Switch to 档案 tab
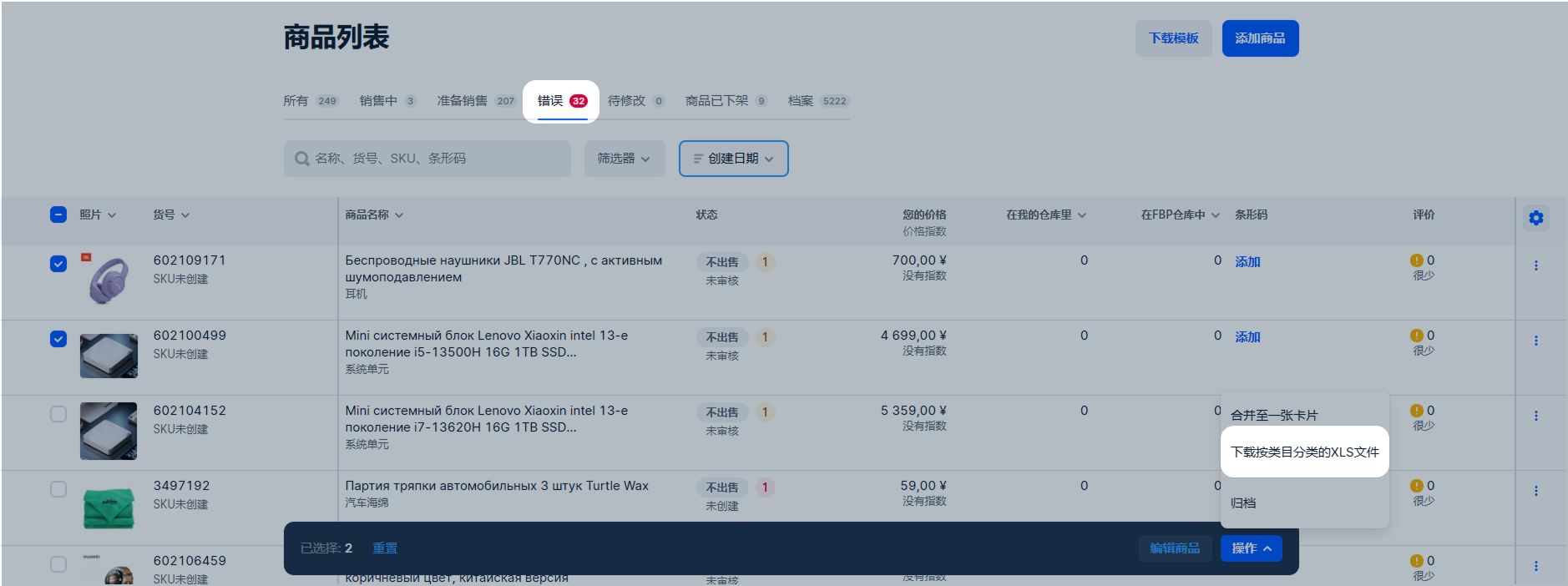The width and height of the screenshot is (1568, 586). pos(817,101)
